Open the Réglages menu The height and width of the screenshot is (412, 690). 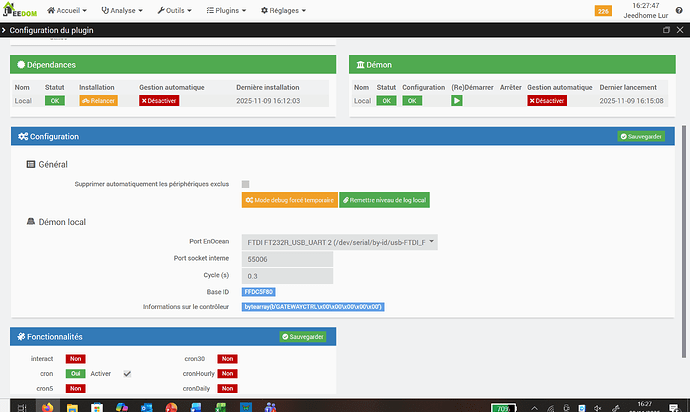point(283,10)
